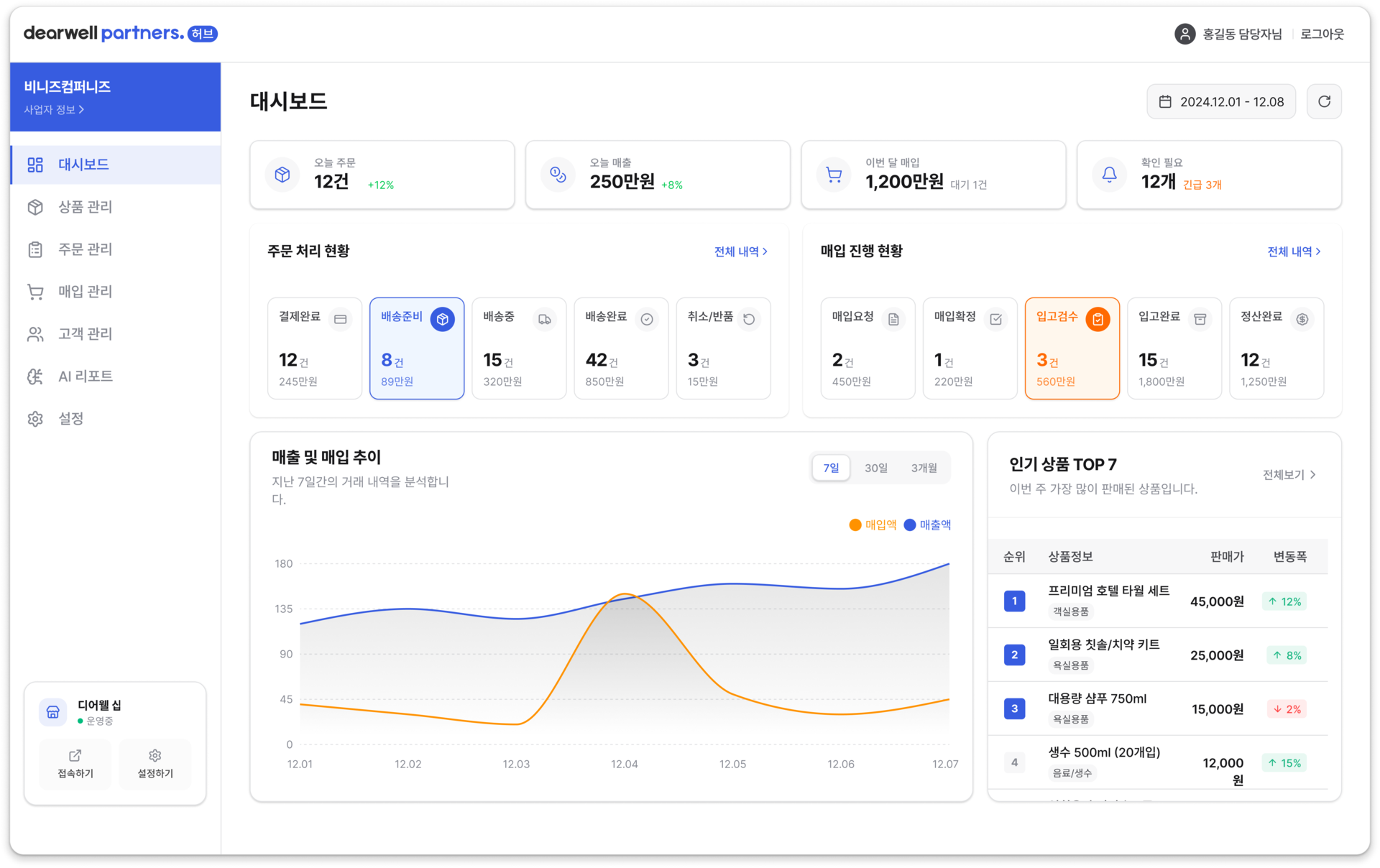Click the 입고검수 clipboard icon
The width and height of the screenshot is (1380, 868).
point(1098,319)
